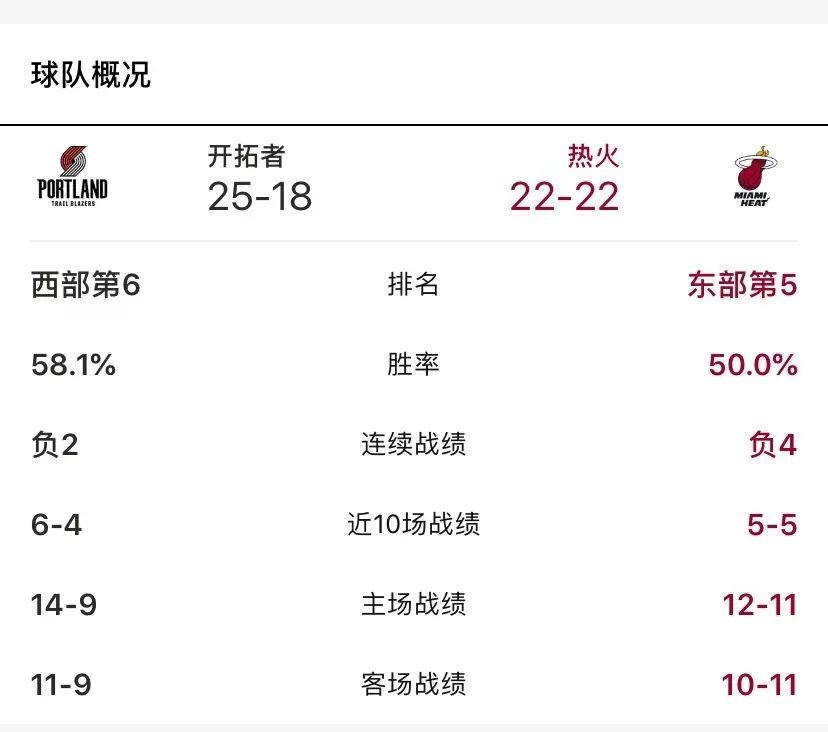Screen dimensions: 828x732
Task: Select the 胜率 row label
Action: click(413, 364)
